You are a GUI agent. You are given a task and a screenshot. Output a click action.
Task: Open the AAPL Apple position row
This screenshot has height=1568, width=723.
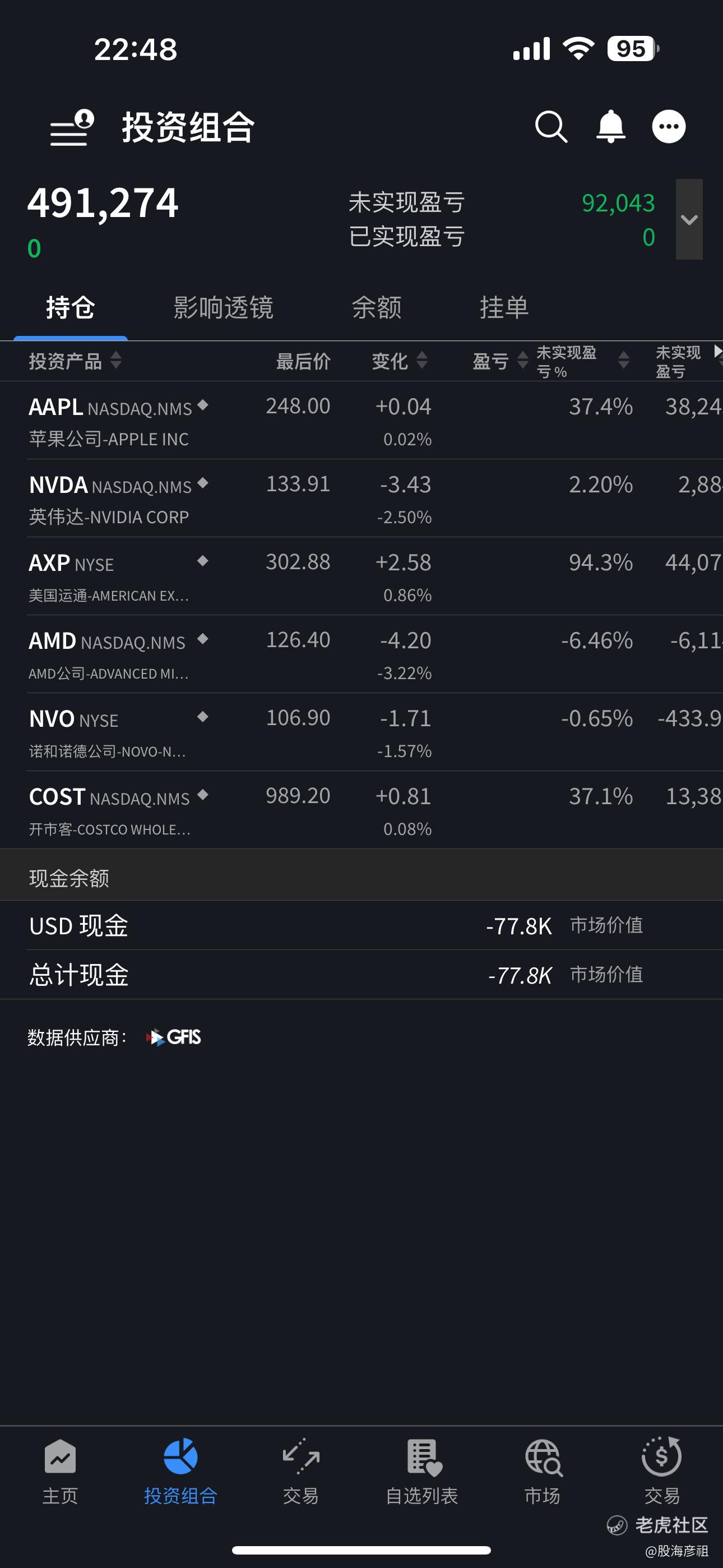point(361,421)
